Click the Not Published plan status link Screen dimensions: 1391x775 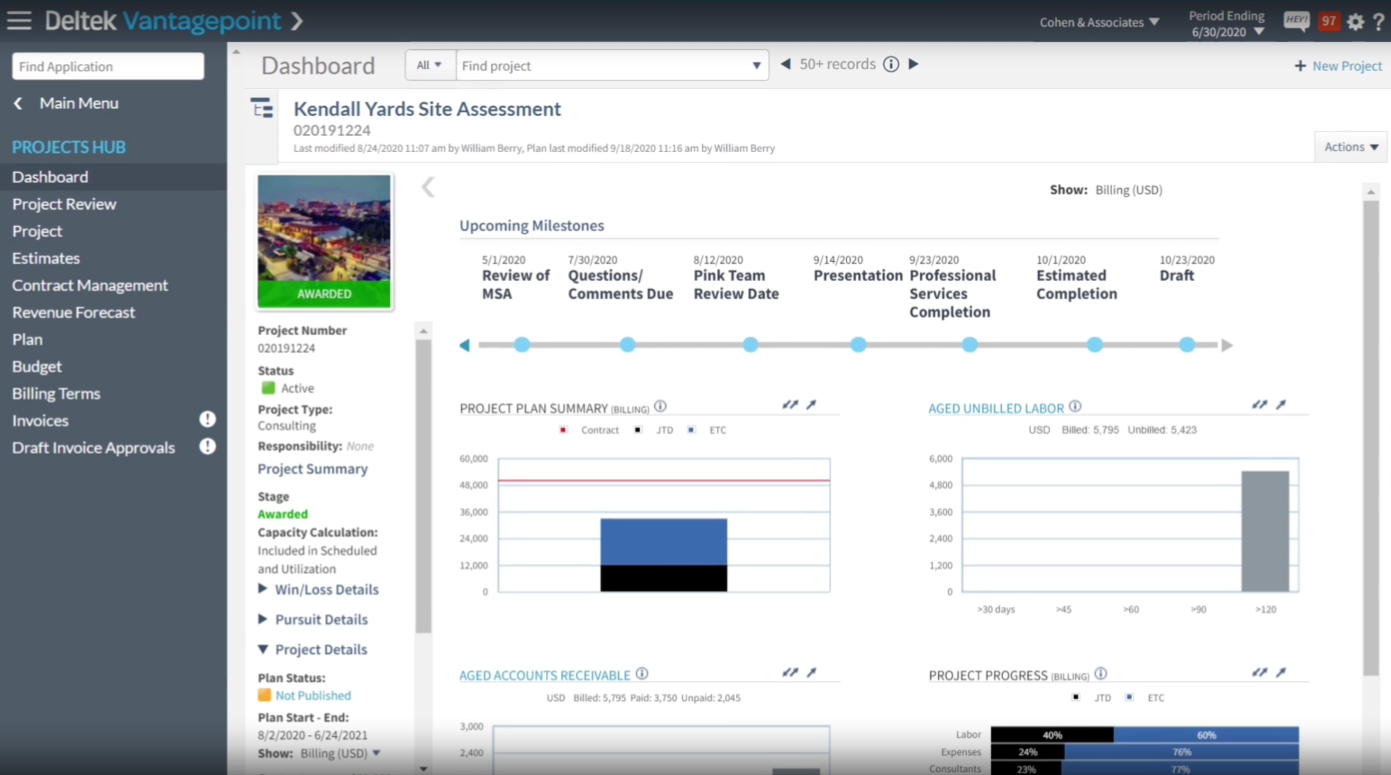[x=313, y=696]
